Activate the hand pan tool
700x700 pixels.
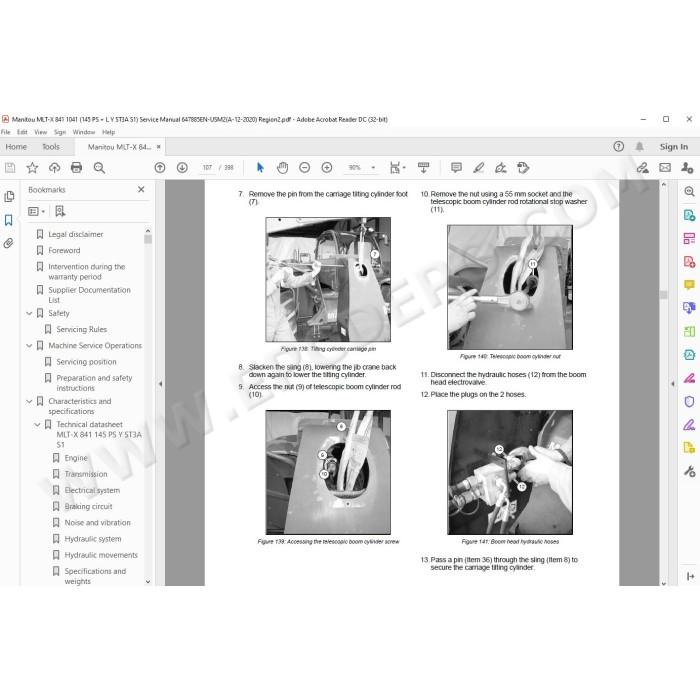[x=283, y=168]
